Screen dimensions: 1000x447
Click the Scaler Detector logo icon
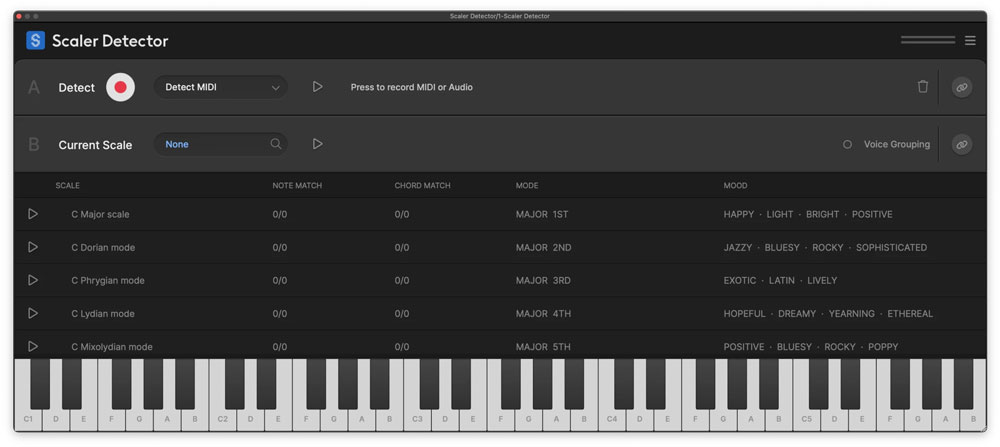pyautogui.click(x=36, y=41)
